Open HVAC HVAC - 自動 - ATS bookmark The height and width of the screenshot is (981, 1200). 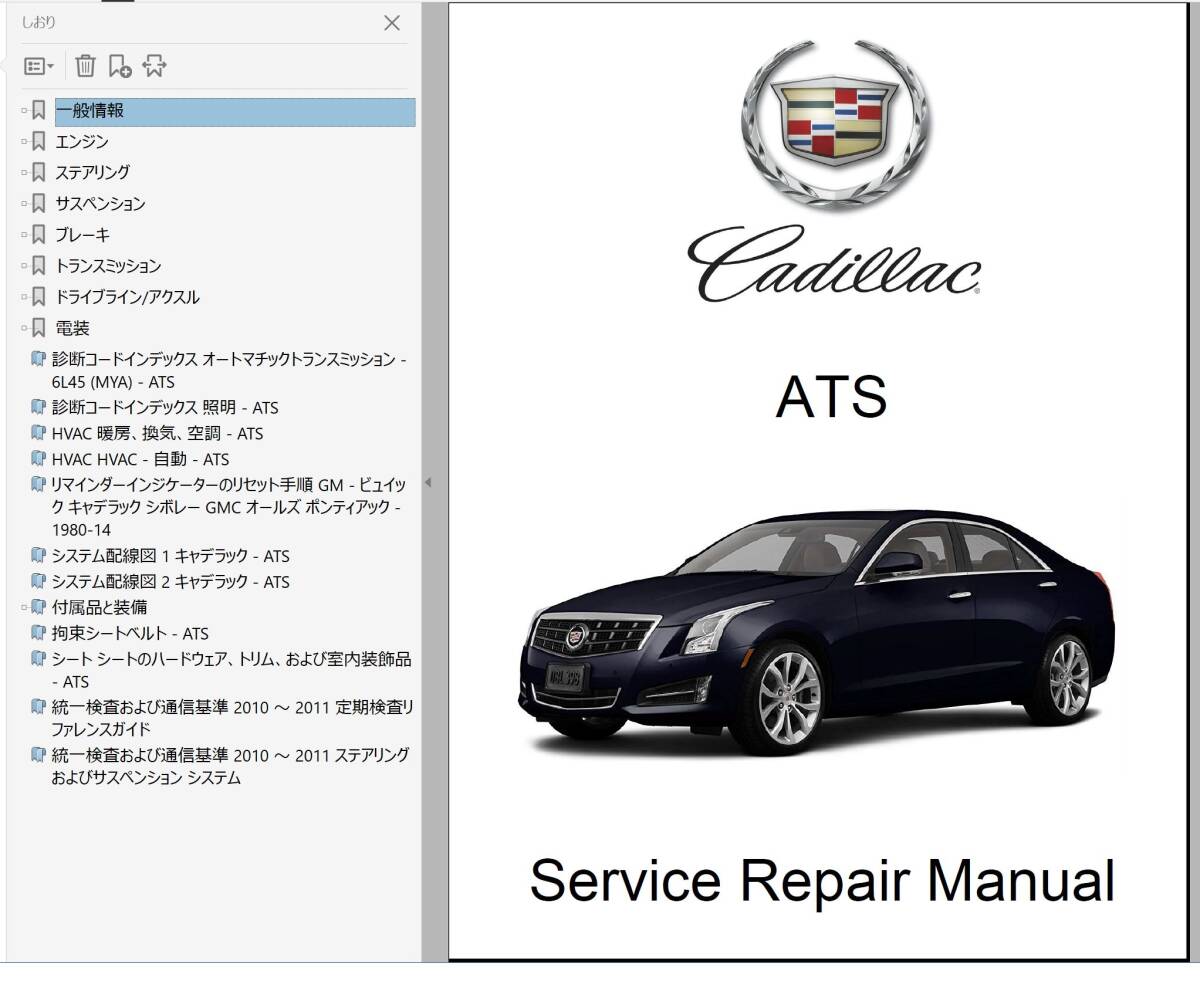pos(140,460)
